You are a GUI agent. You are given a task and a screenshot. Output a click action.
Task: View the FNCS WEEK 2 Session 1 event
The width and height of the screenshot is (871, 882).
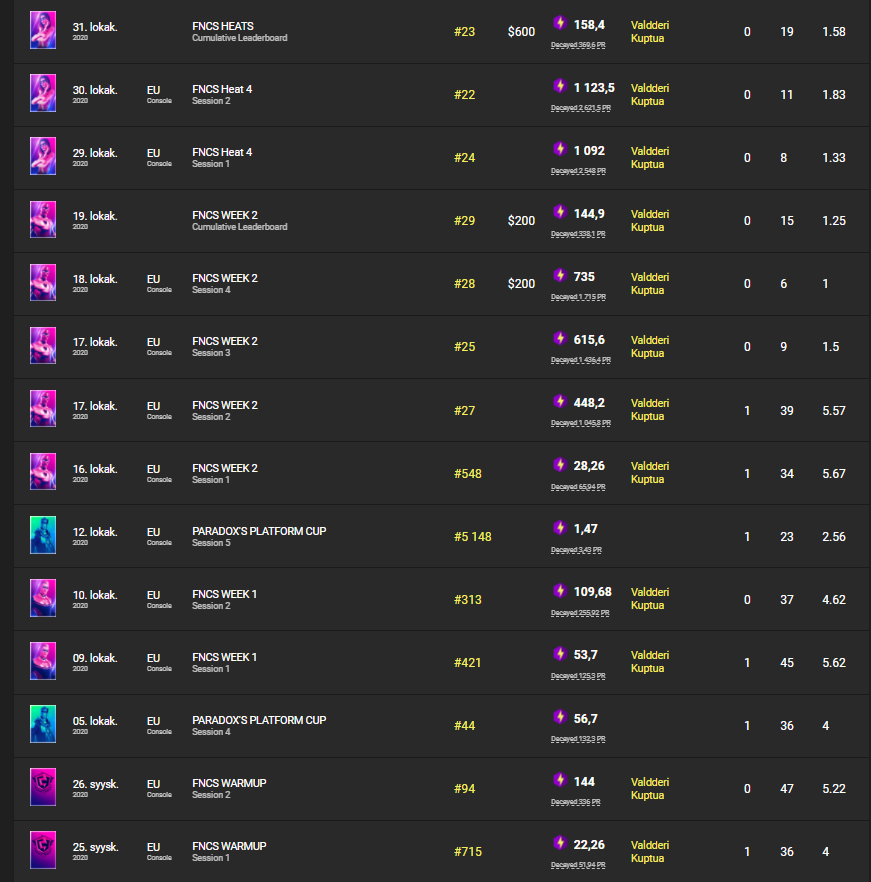pos(225,474)
